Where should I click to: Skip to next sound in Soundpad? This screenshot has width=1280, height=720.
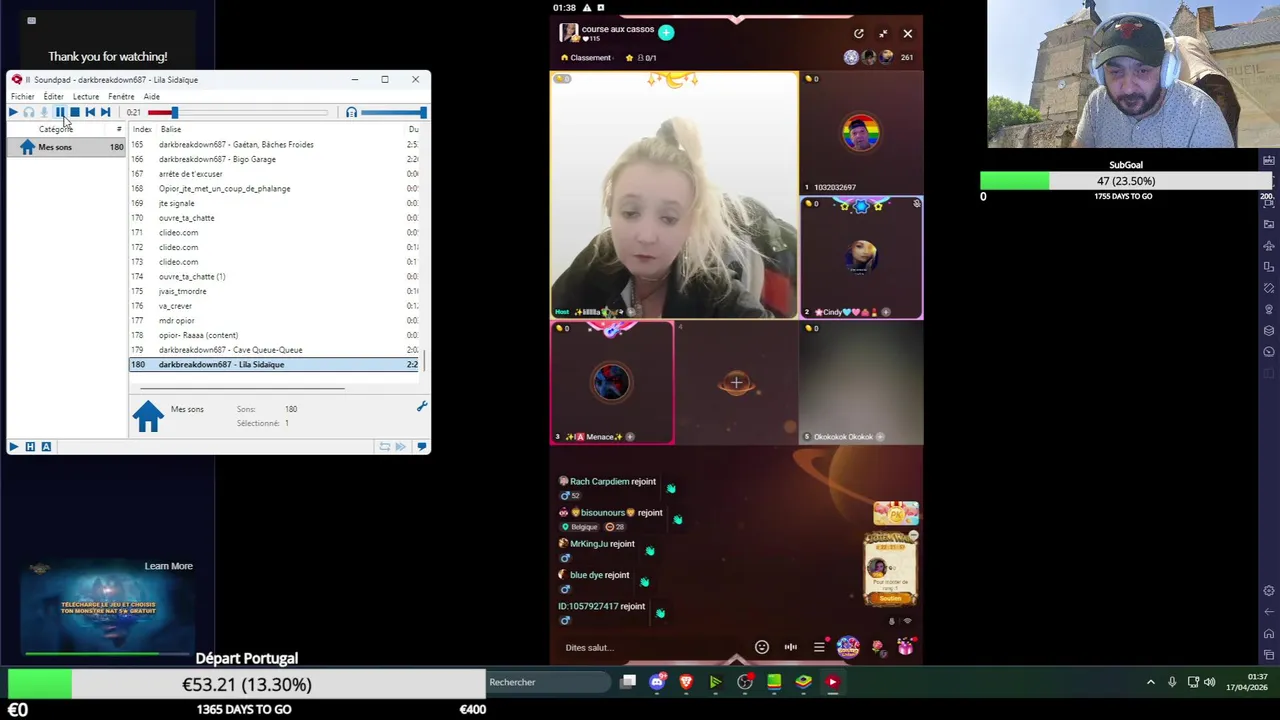105,112
